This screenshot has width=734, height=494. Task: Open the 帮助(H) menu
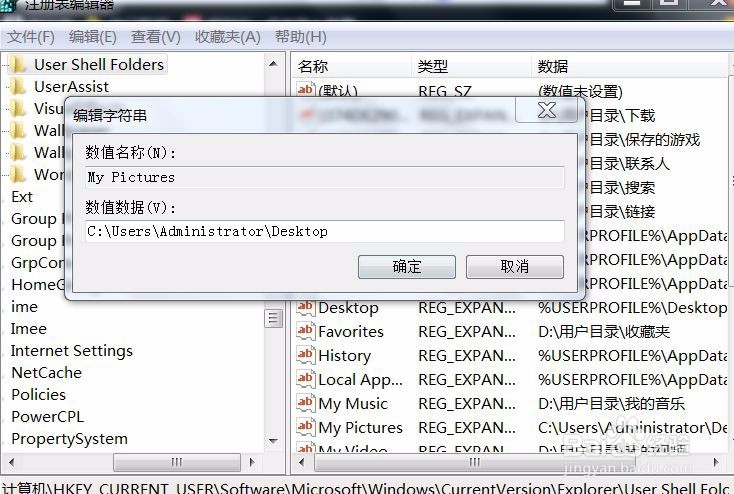pos(301,37)
